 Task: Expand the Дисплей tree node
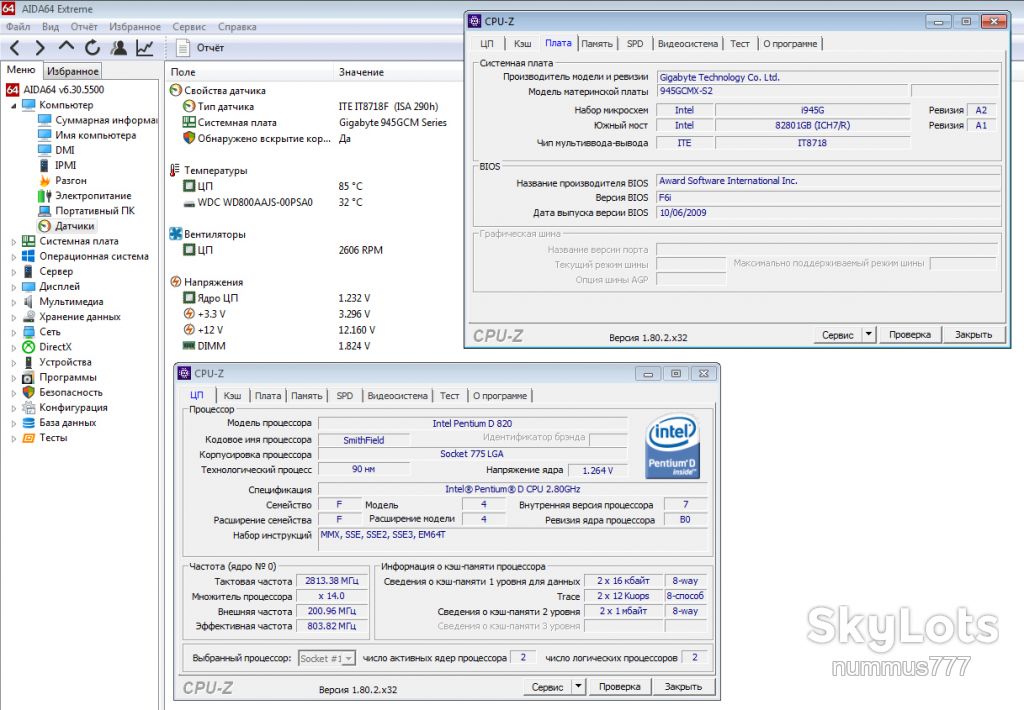coord(13,287)
